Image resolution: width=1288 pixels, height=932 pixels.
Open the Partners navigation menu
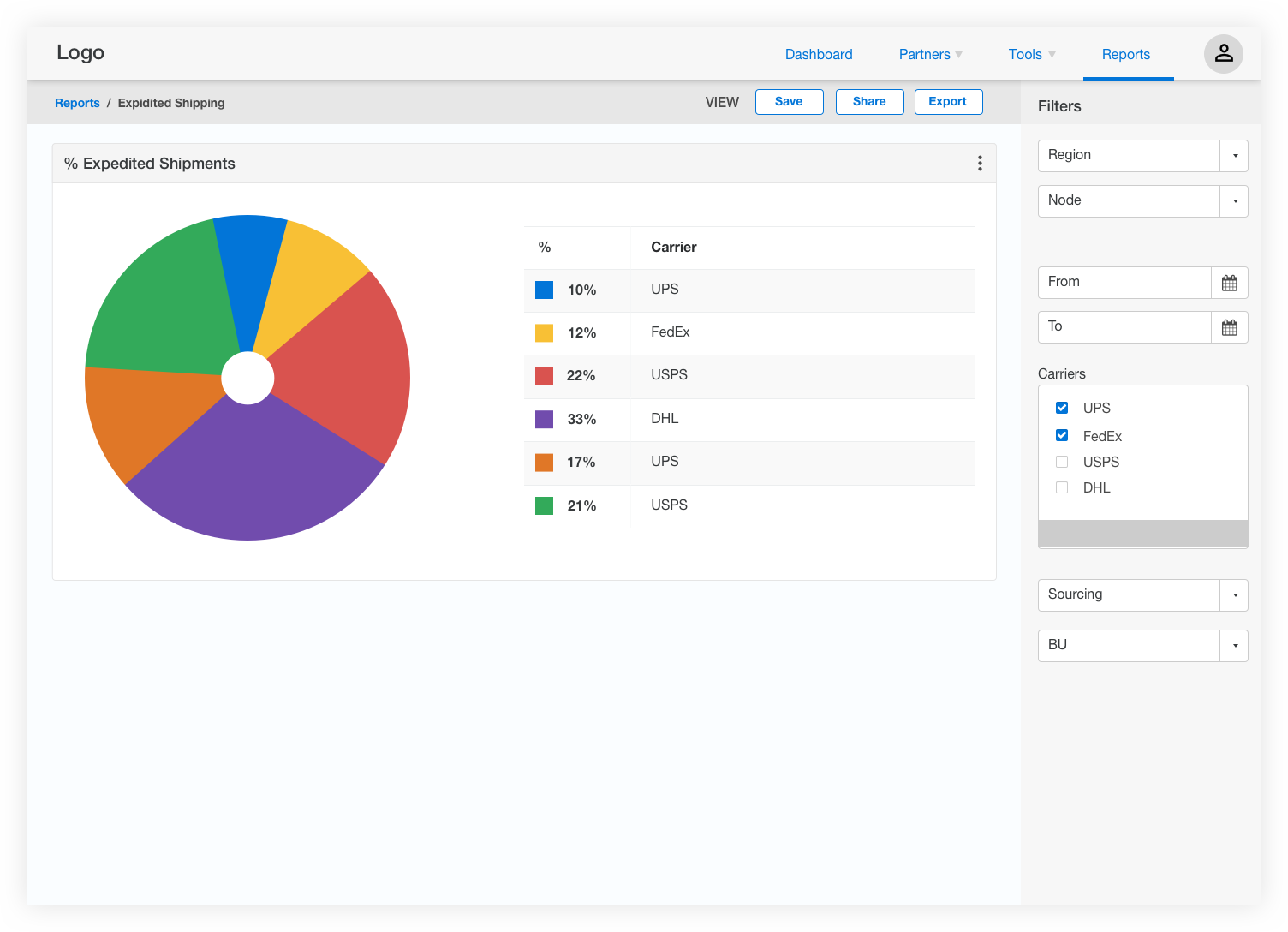coord(930,54)
